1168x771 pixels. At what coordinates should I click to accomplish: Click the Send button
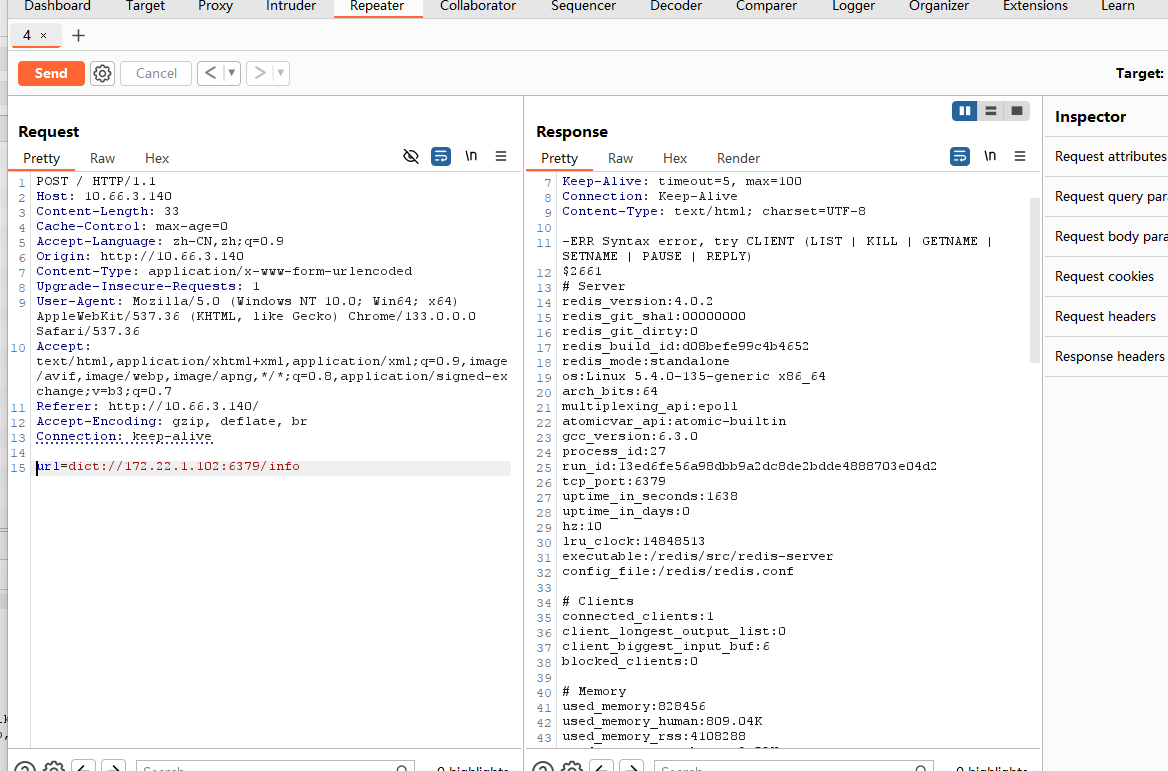pos(51,73)
